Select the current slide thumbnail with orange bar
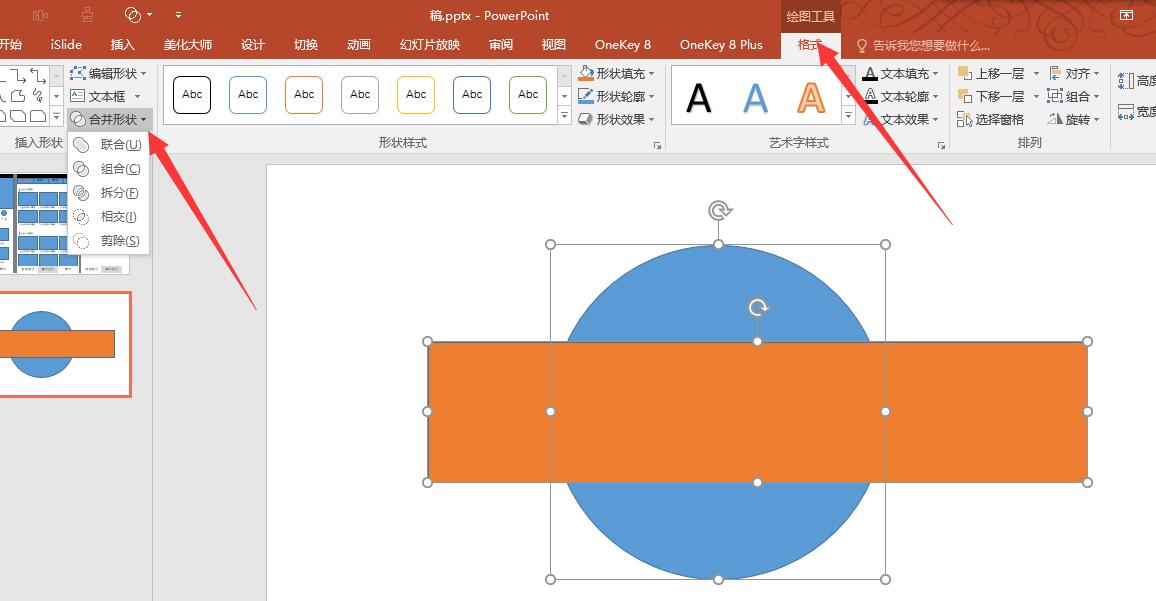 point(65,344)
